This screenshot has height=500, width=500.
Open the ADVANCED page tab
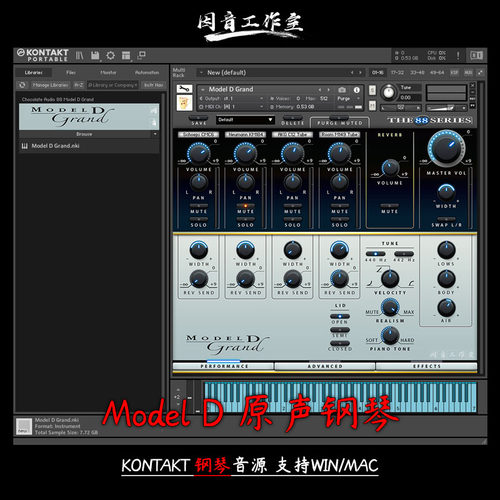coord(325,366)
